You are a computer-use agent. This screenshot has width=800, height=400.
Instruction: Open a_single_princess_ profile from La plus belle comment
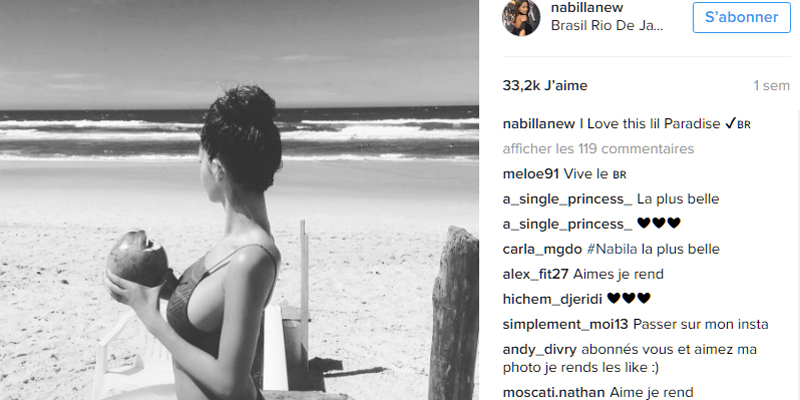567,199
